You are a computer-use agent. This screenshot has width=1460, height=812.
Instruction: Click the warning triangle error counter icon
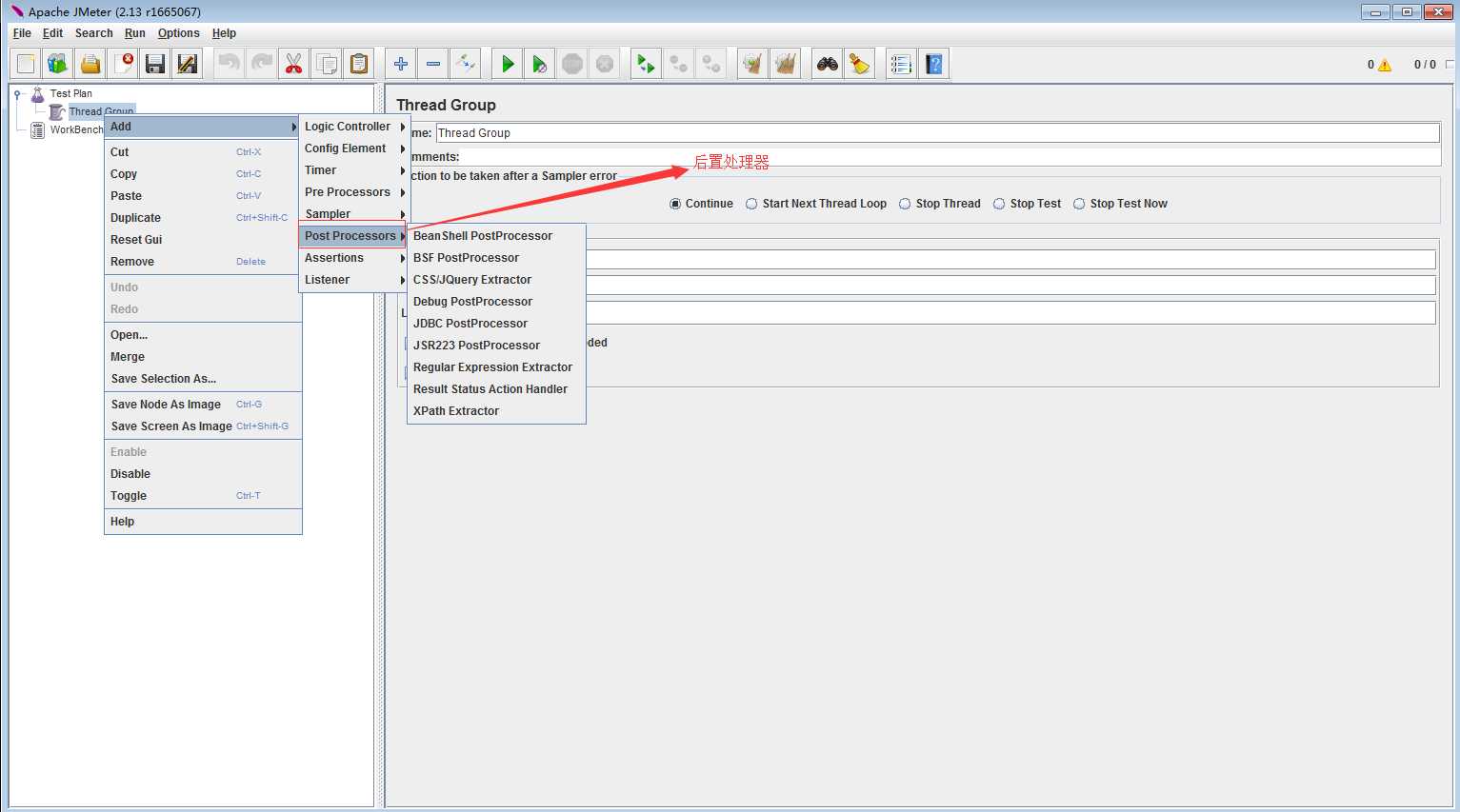pos(1385,65)
